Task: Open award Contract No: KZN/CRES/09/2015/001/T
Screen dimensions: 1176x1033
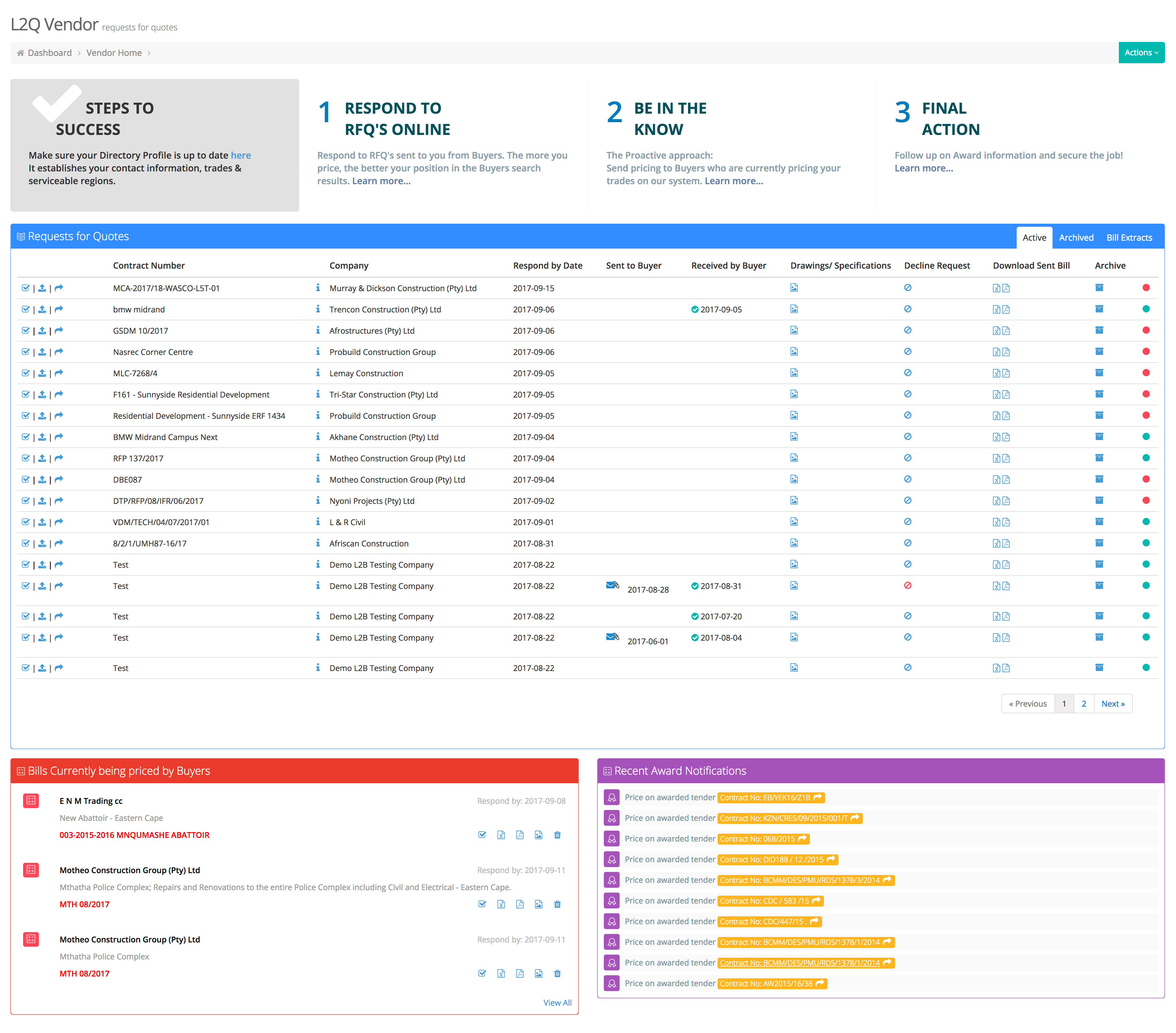Action: pos(789,818)
